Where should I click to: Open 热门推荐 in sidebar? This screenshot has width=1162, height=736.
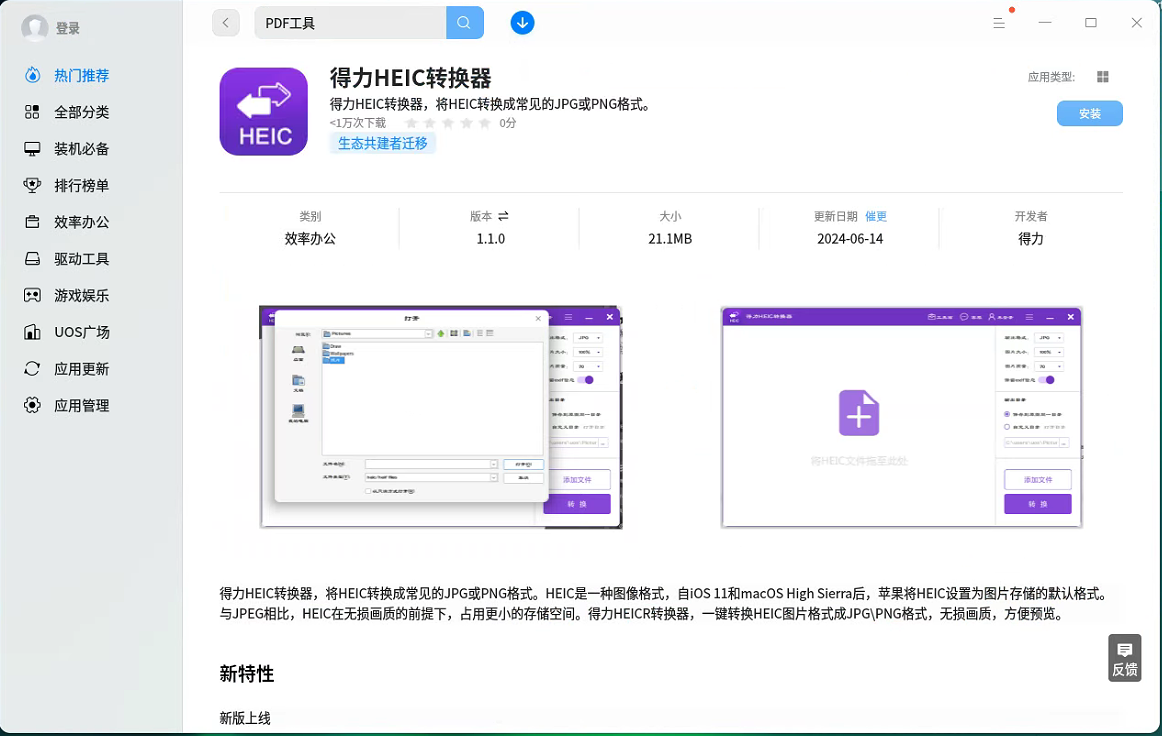(x=82, y=76)
